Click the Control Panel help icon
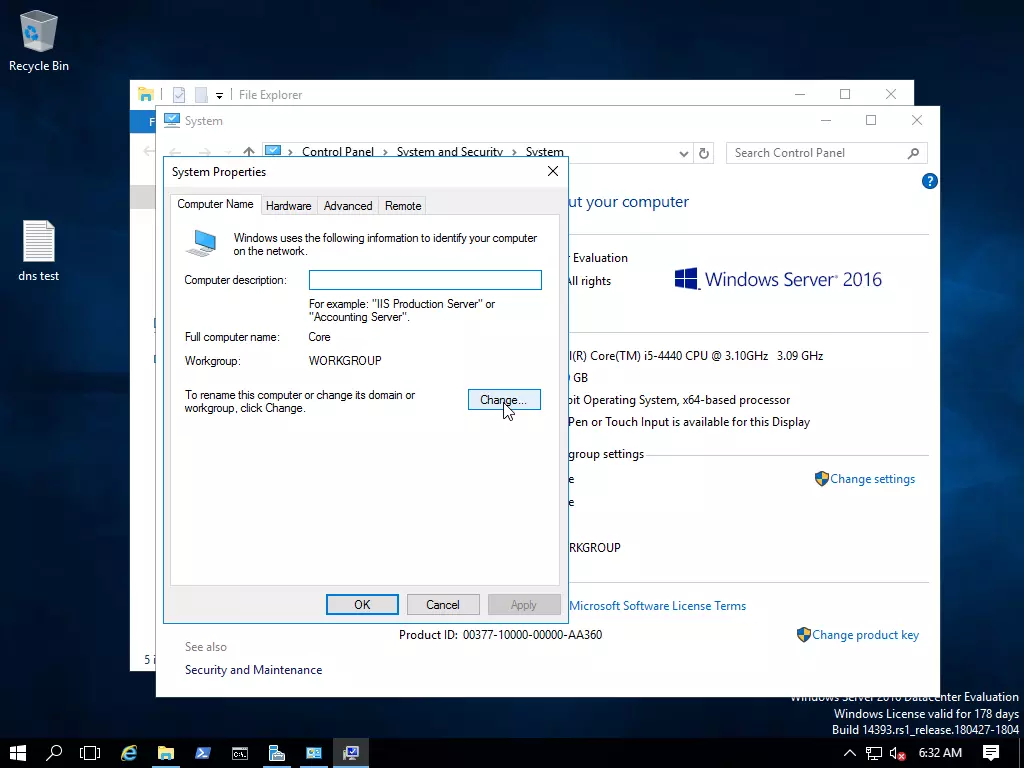 929,182
